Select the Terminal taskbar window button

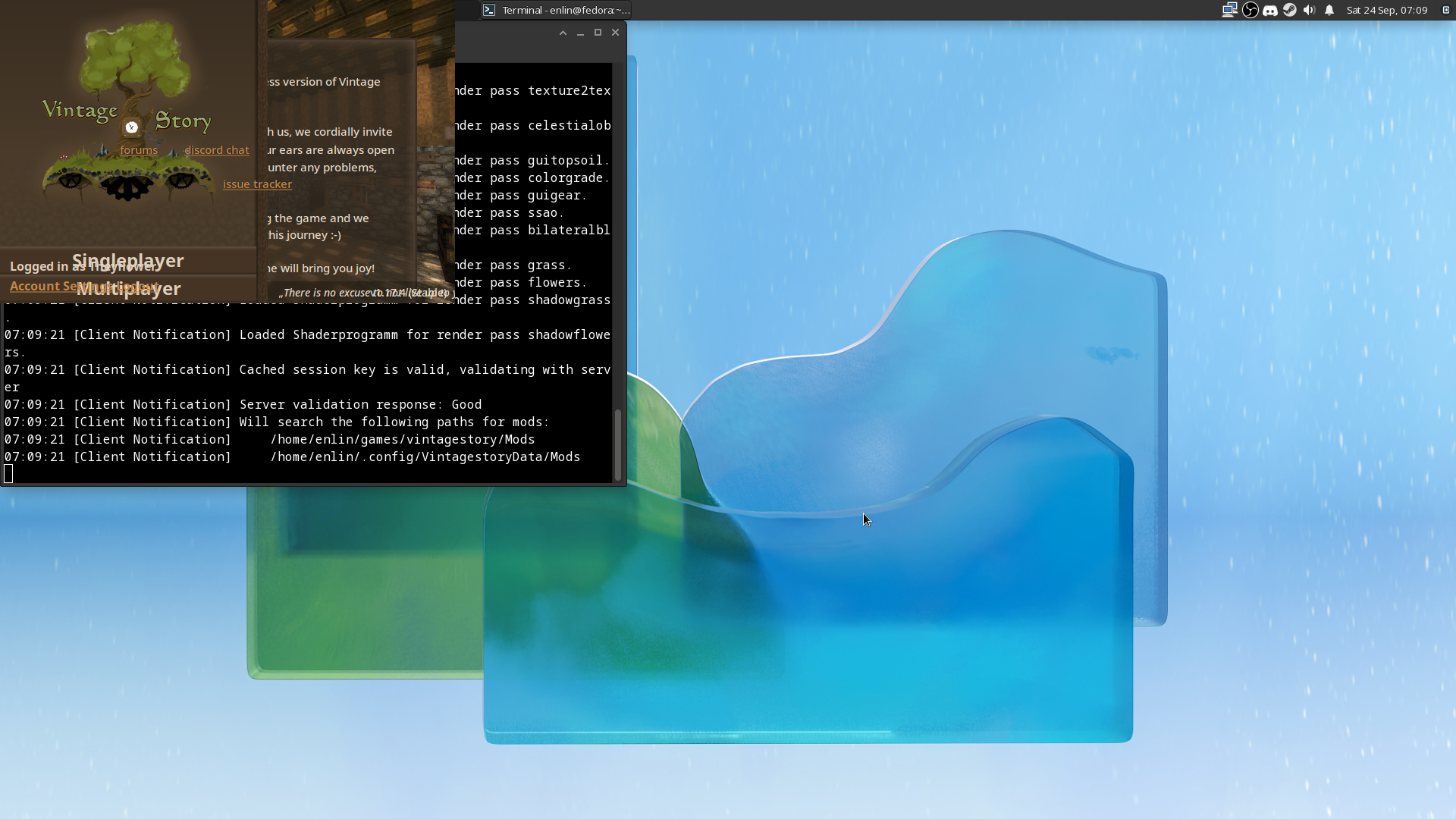pyautogui.click(x=556, y=10)
